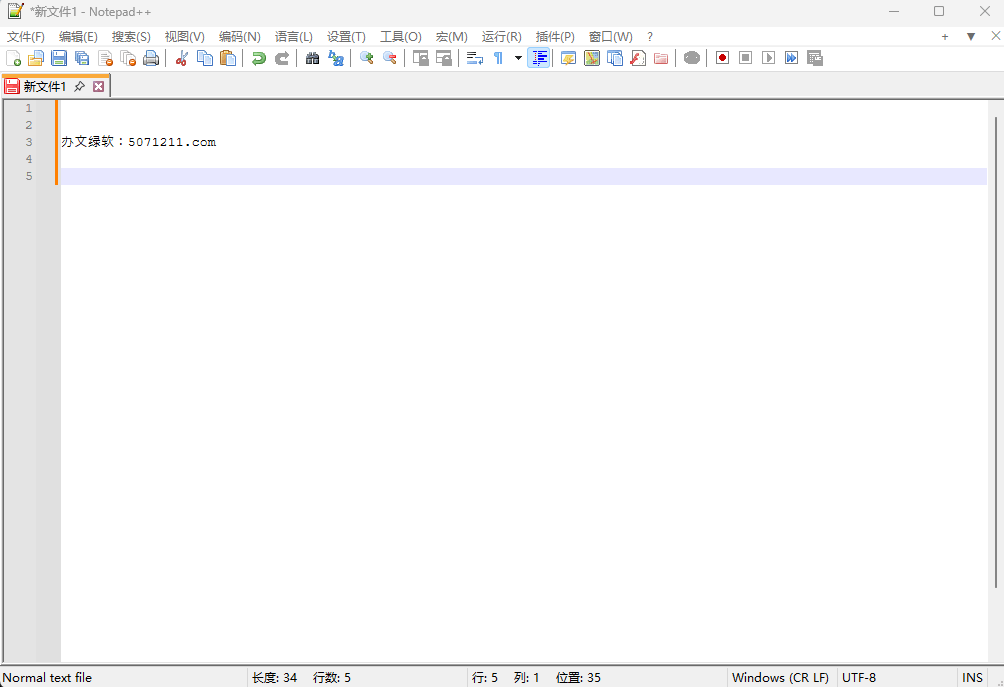This screenshot has width=1004, height=687.
Task: Click the UTF-8 encoding in the status bar
Action: 858,677
